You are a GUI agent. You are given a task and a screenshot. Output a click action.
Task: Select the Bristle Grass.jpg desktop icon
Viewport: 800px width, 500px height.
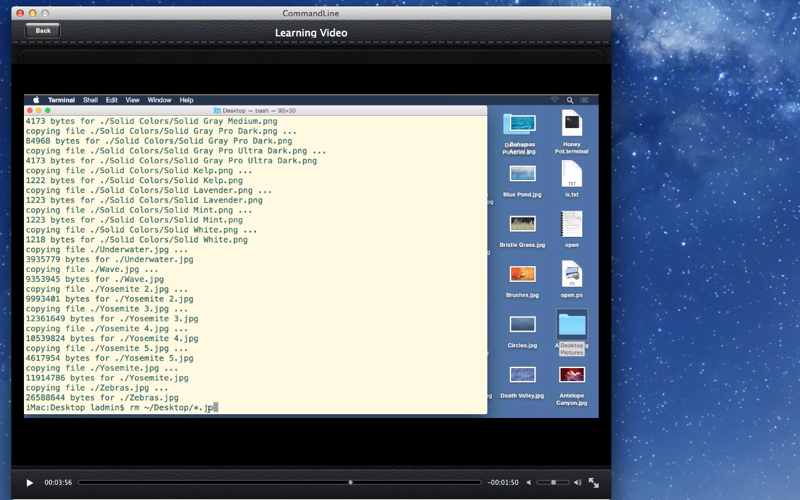522,224
